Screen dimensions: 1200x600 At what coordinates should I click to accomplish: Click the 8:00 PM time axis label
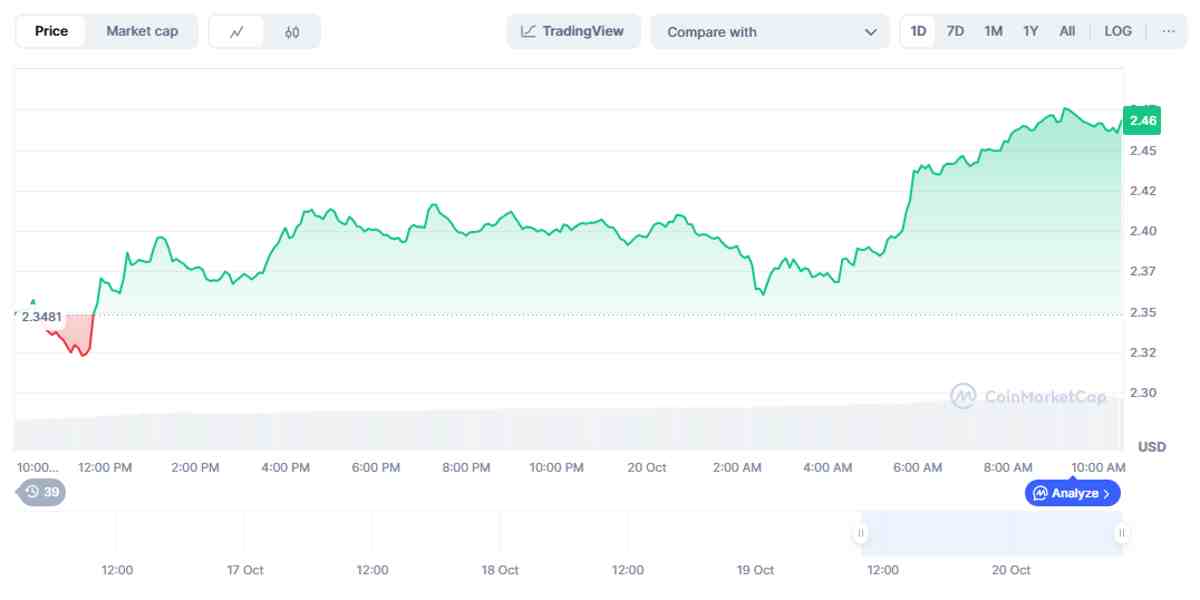point(466,468)
